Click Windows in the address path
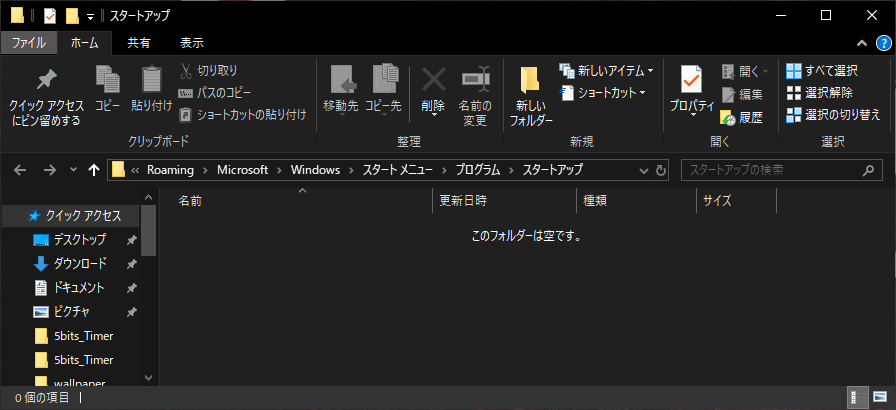 pyautogui.click(x=315, y=170)
